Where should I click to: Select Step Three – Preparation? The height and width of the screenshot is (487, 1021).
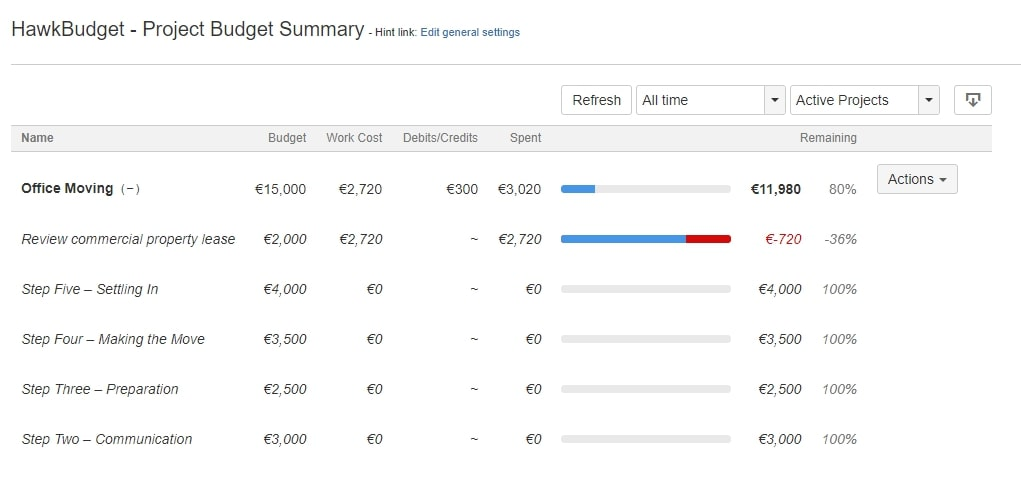(x=100, y=389)
